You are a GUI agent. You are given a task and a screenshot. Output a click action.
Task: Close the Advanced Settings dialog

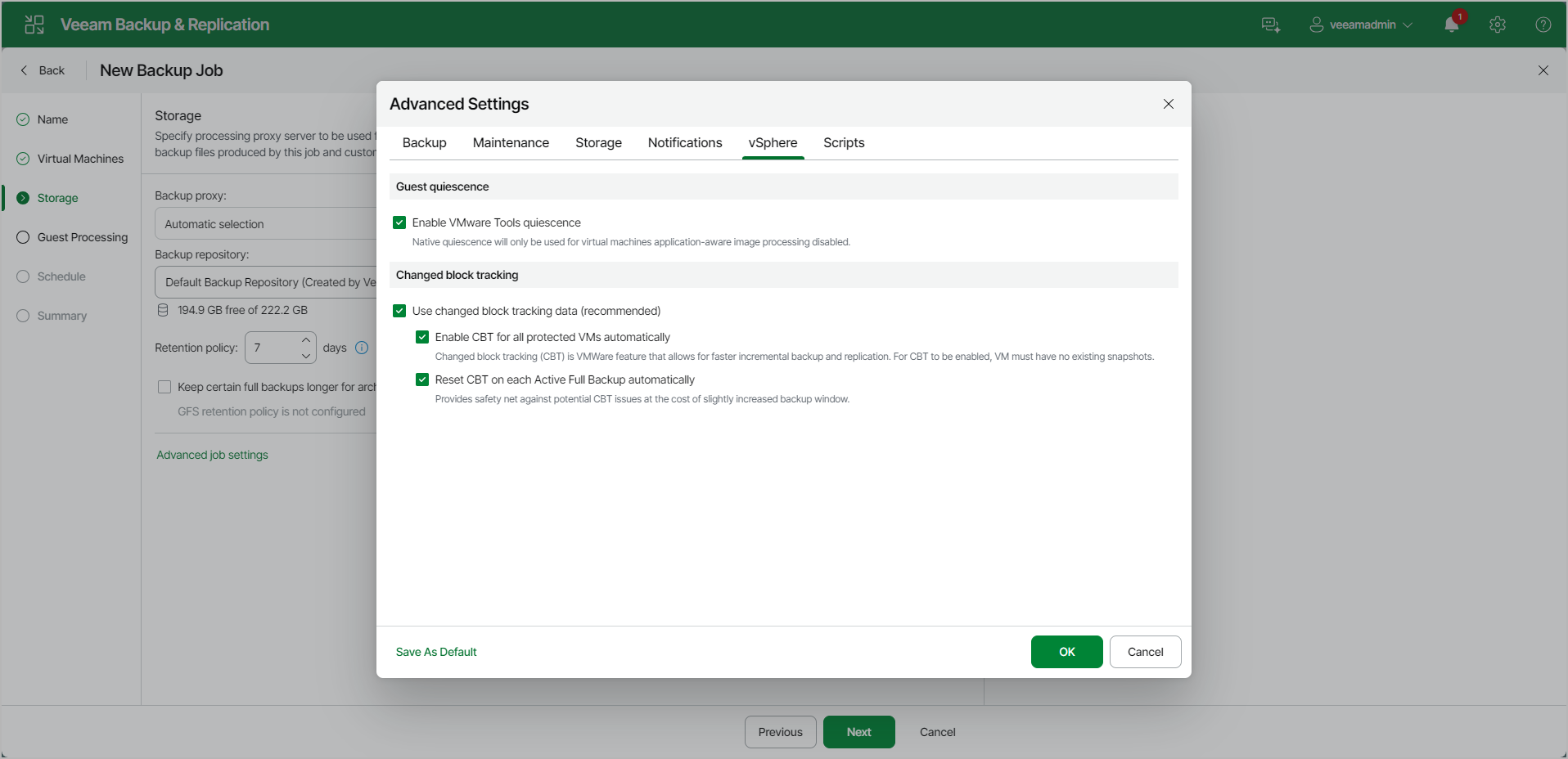[x=1169, y=104]
